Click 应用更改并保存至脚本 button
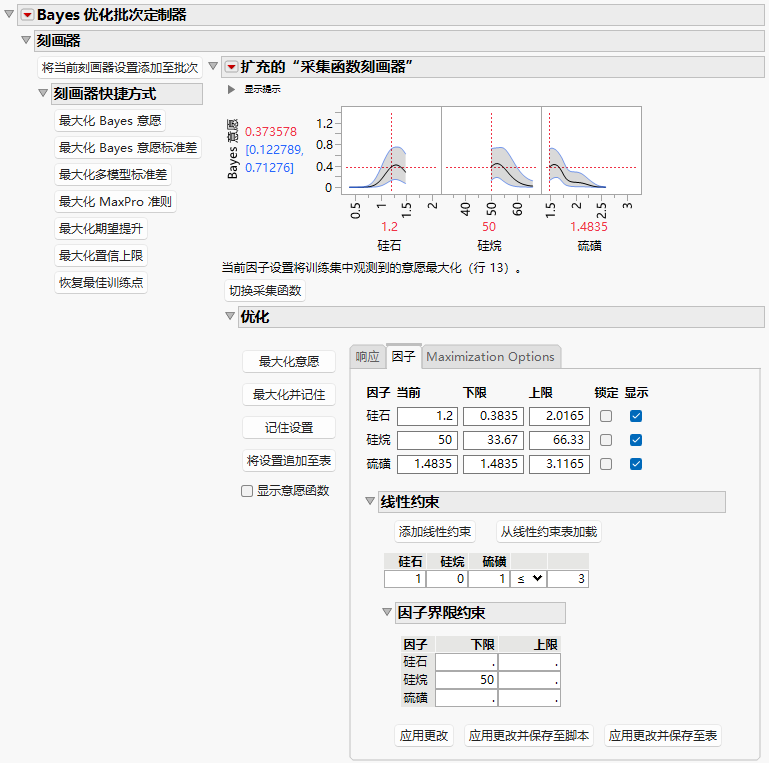The width and height of the screenshot is (769, 763). pyautogui.click(x=529, y=736)
